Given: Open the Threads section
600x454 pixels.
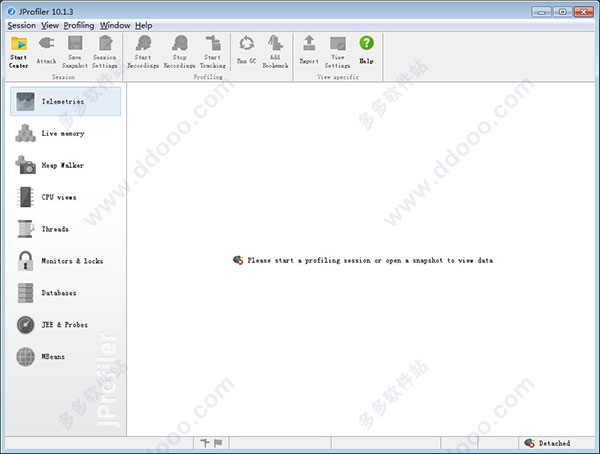Looking at the screenshot, I should [x=65, y=229].
